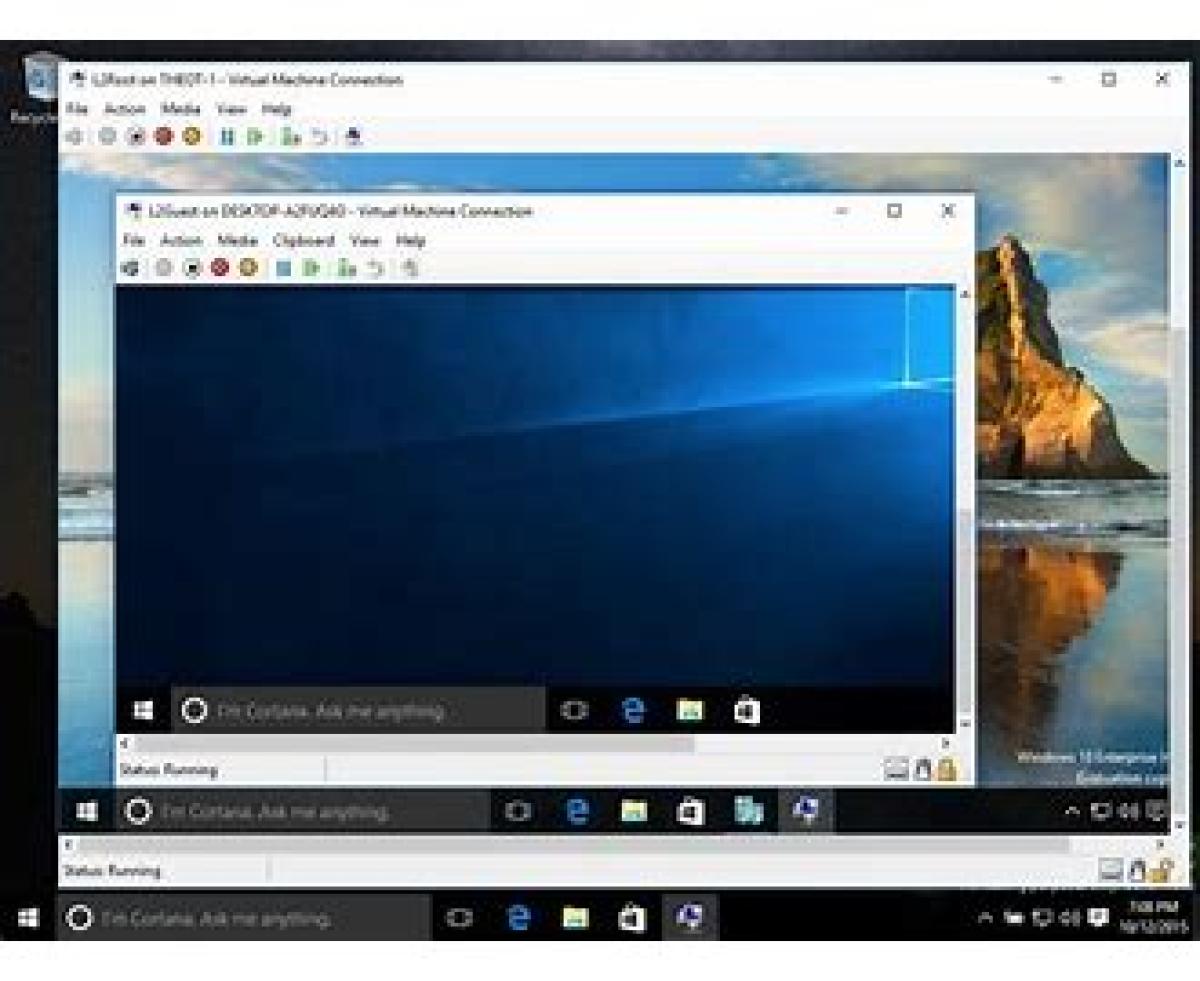Click orange Save icon in L2Guest toolbar
Screen dimensions: 1200x981
point(248,268)
